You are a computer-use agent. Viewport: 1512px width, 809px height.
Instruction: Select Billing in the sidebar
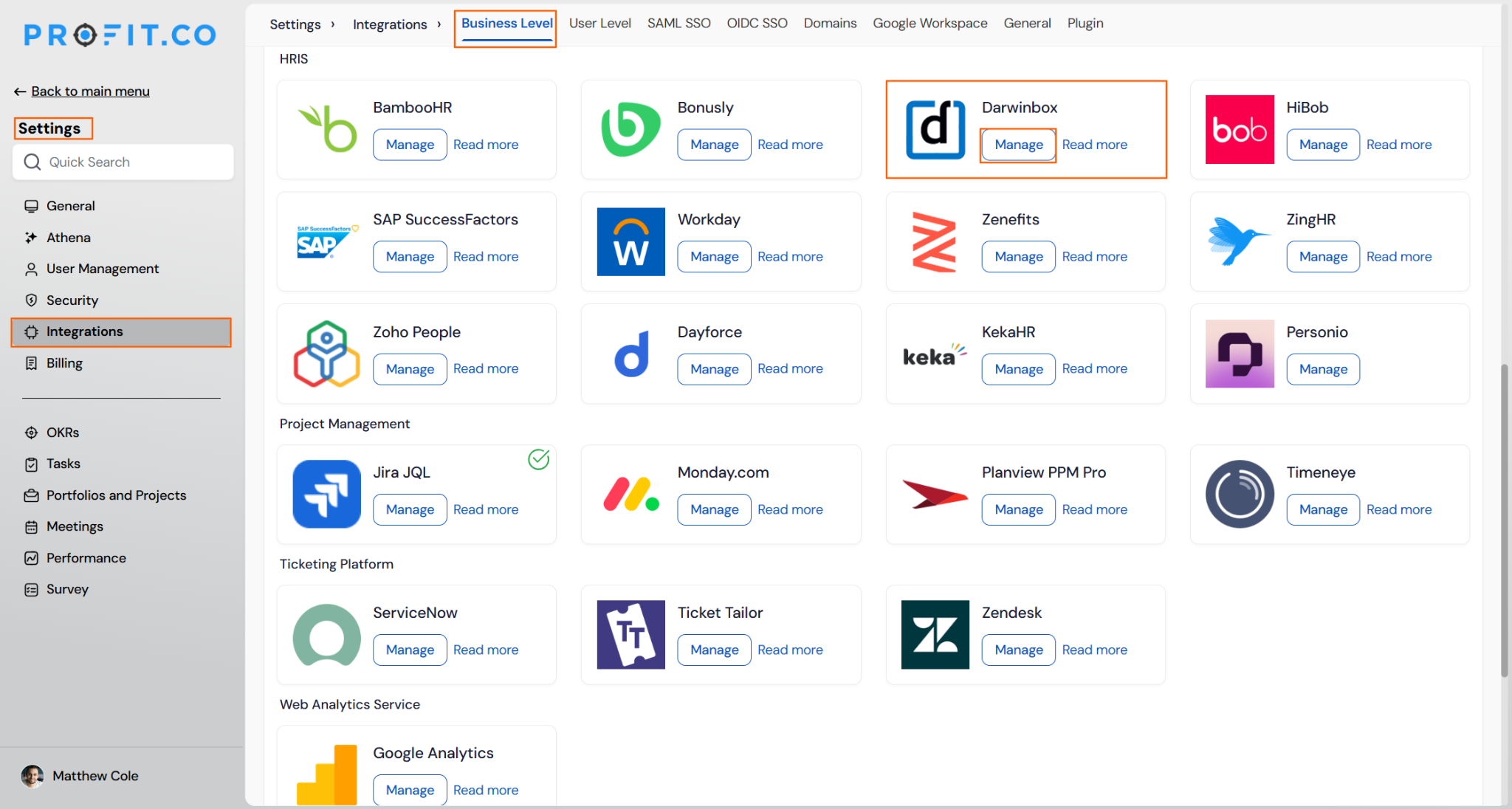point(64,363)
